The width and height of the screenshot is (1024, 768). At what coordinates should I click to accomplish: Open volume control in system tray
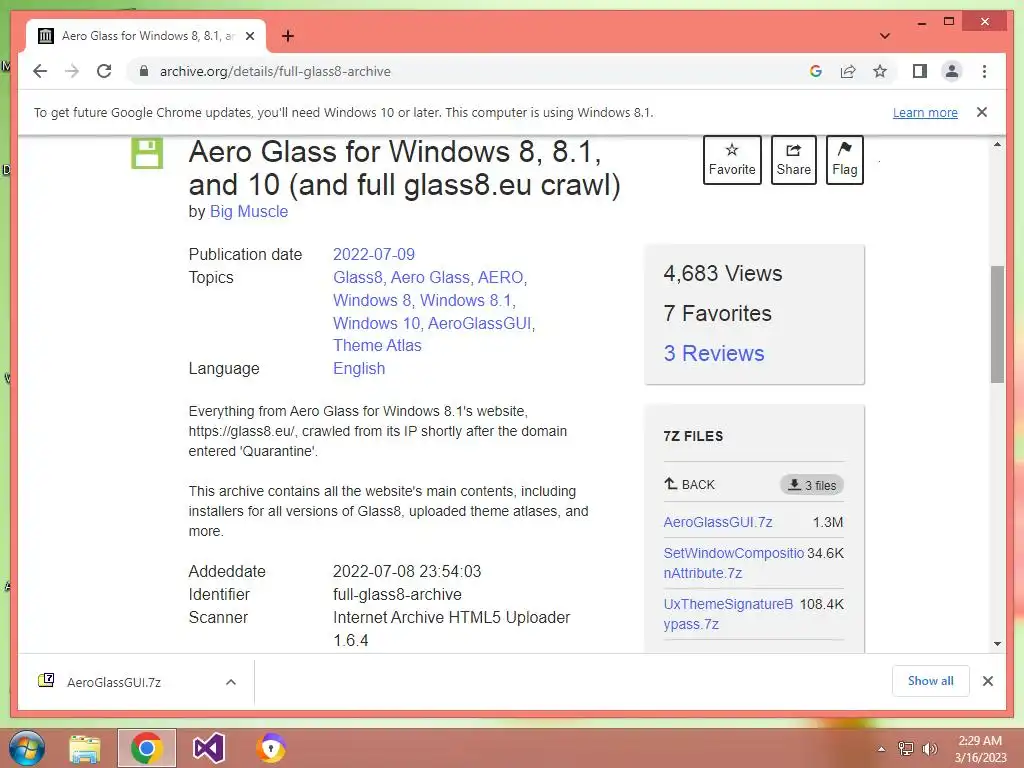[x=929, y=749]
